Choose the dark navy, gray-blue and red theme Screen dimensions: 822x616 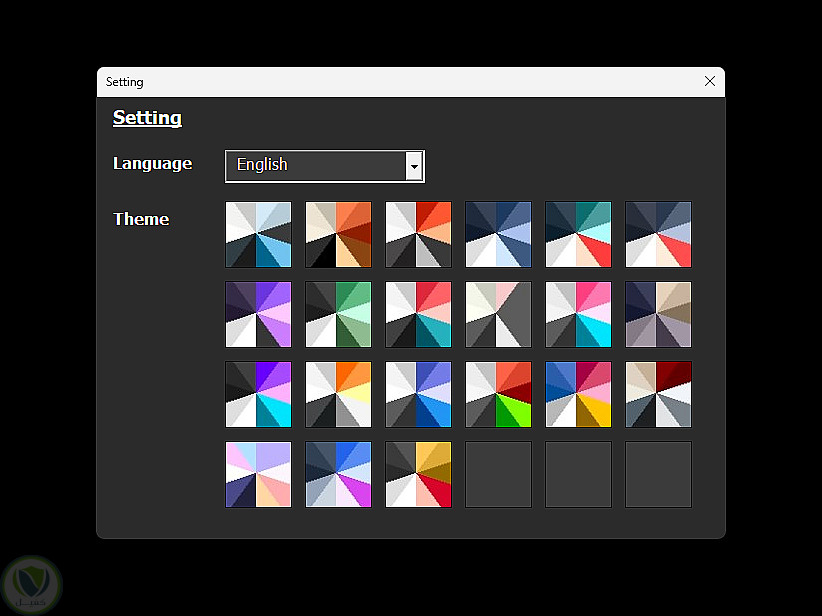(x=658, y=234)
